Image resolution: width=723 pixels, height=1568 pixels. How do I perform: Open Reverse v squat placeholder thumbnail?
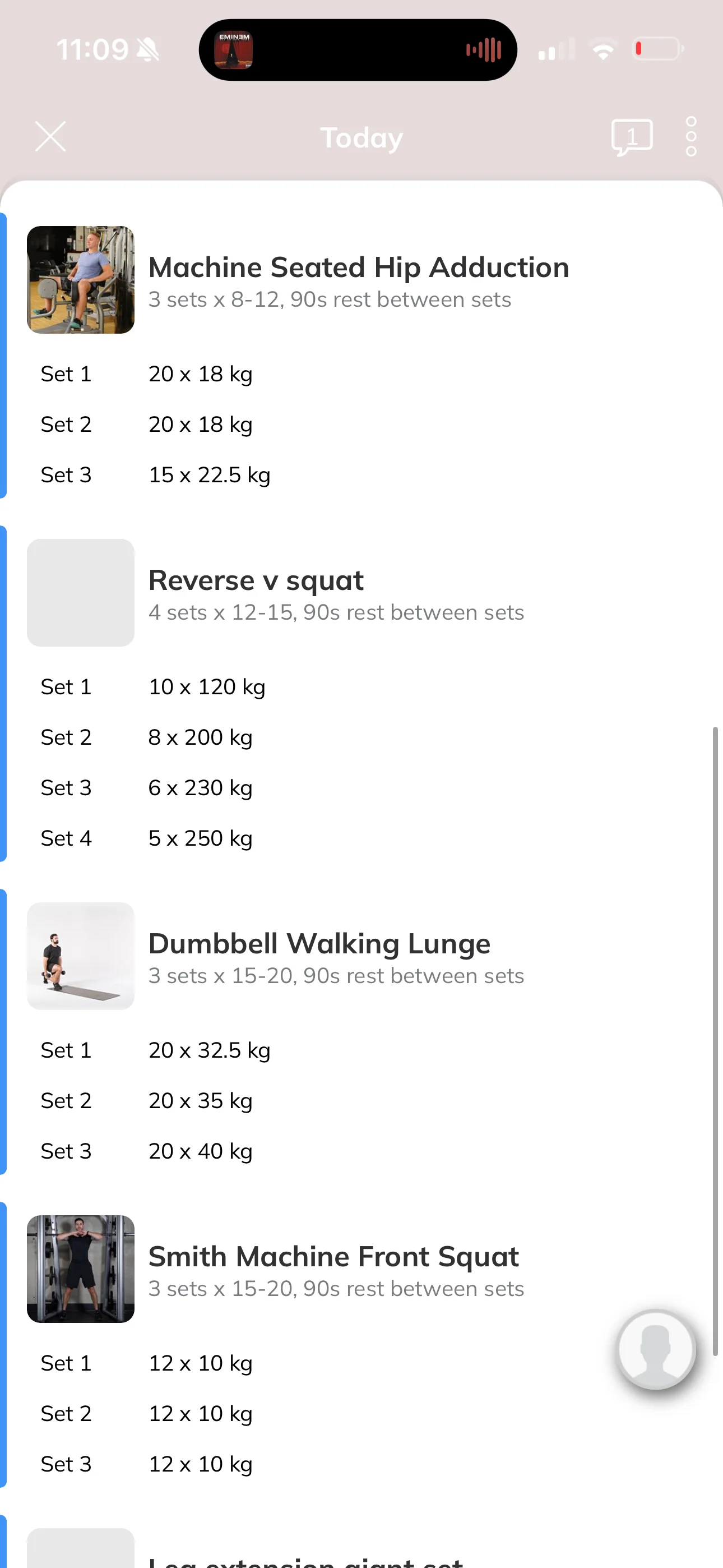coord(80,593)
